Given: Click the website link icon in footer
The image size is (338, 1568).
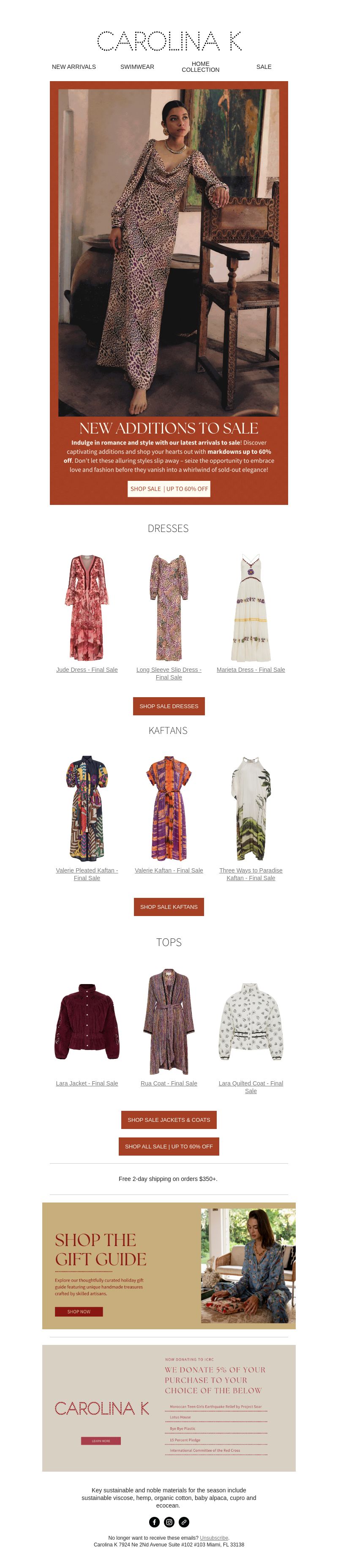Looking at the screenshot, I should (184, 1522).
